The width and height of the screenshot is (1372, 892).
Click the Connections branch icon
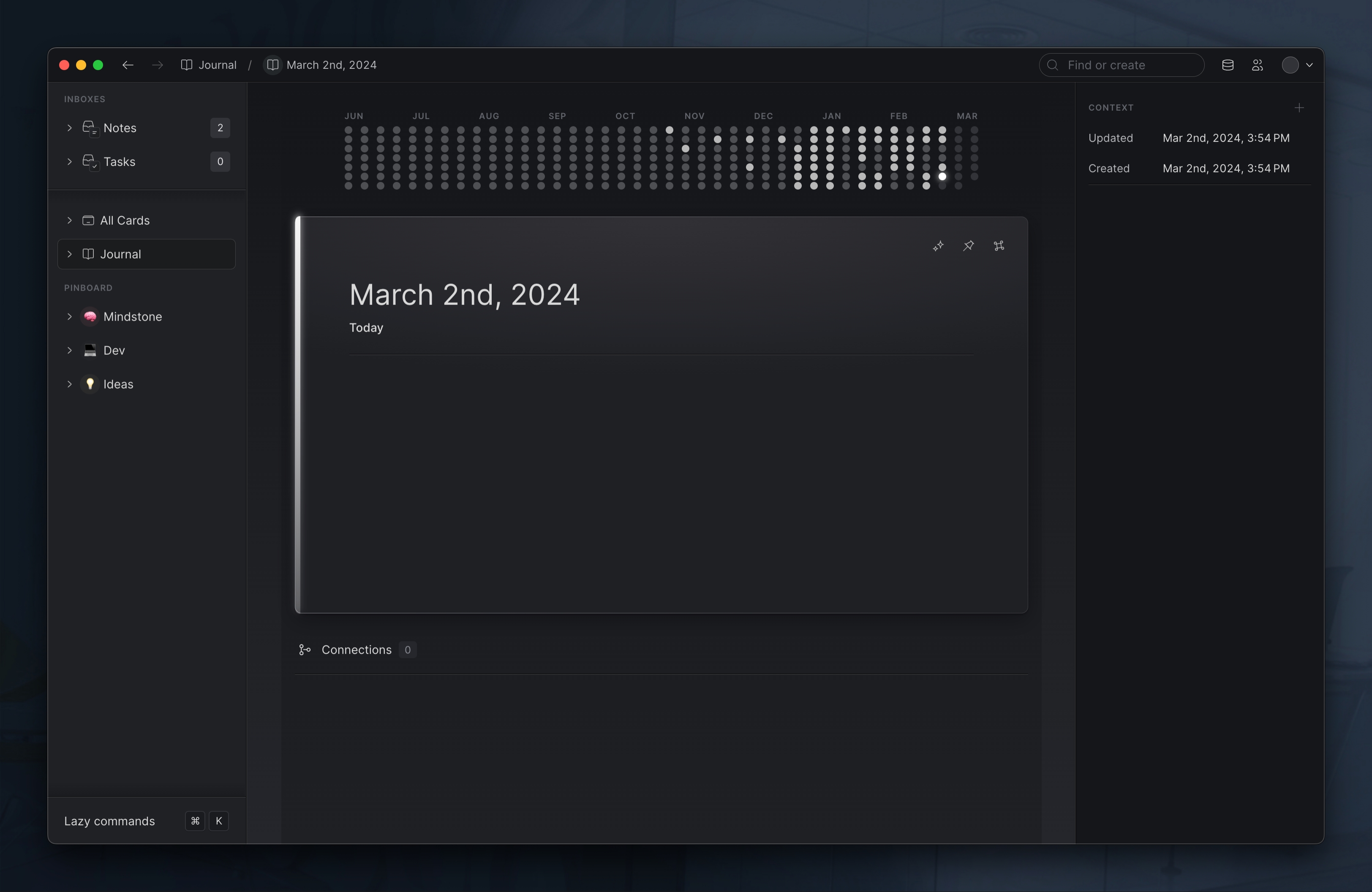click(x=305, y=650)
